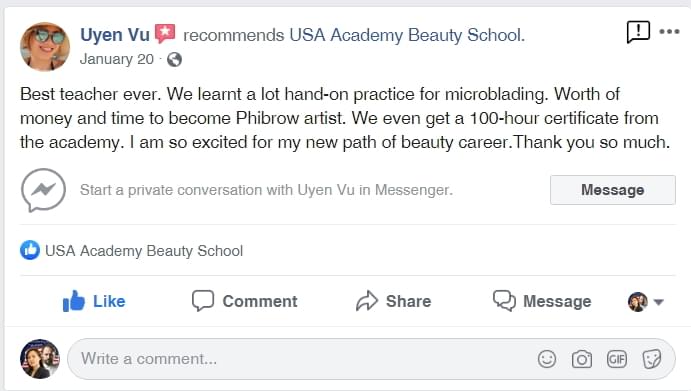
Task: Click the Share arrow icon
Action: tap(367, 301)
